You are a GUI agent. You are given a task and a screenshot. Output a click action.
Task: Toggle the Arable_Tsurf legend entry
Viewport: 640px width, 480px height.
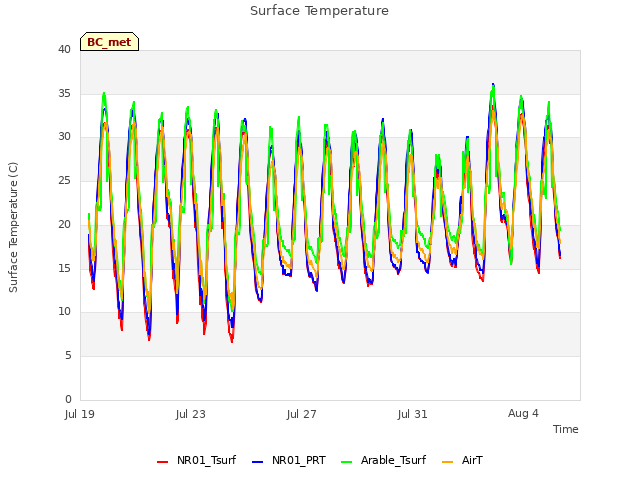pos(384,460)
